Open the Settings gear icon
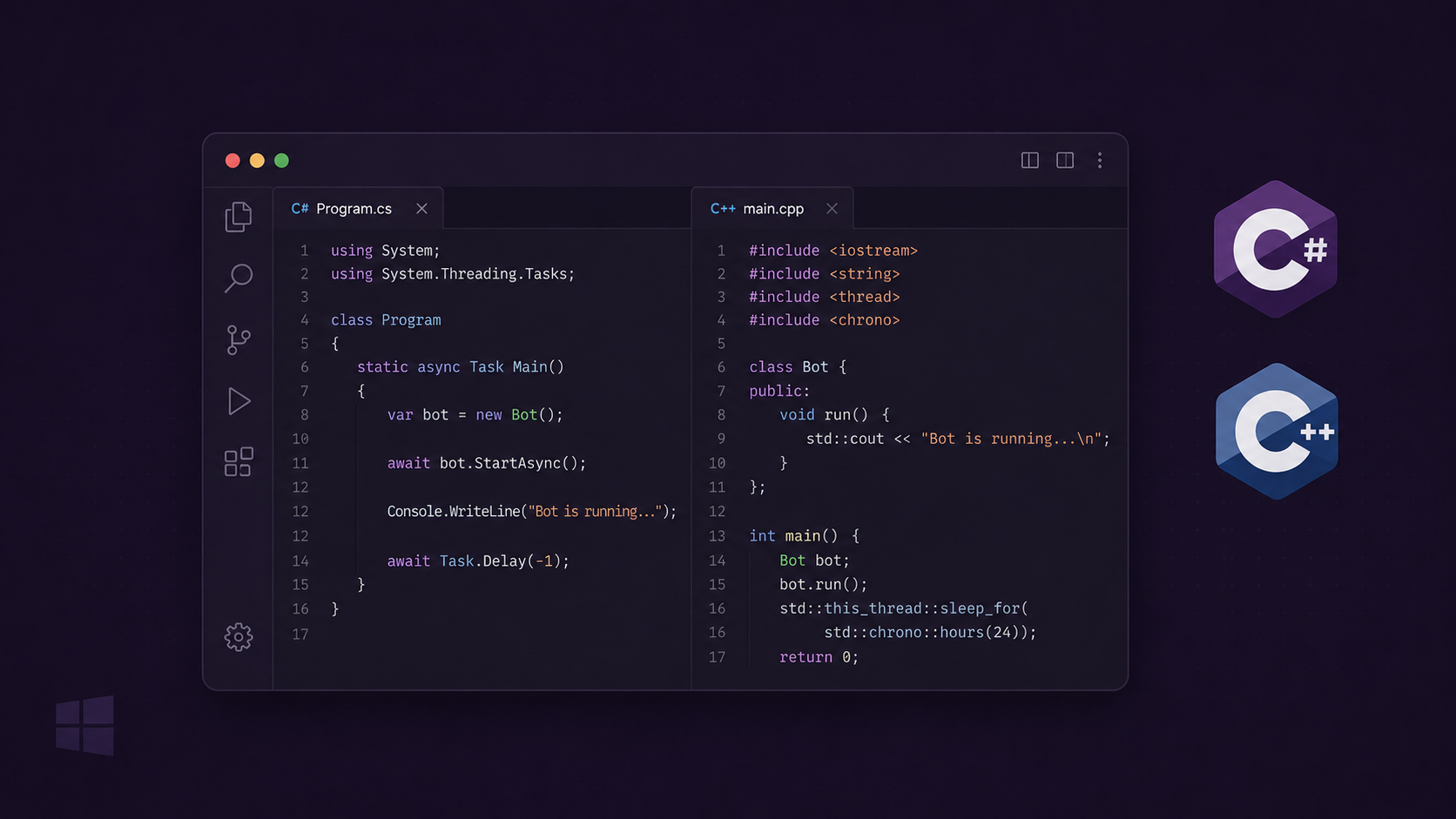 coord(239,637)
